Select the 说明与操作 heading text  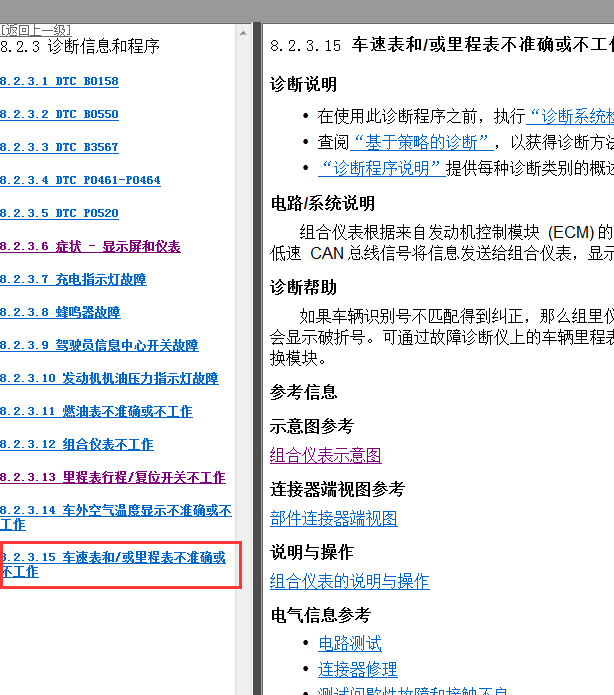[x=312, y=552]
